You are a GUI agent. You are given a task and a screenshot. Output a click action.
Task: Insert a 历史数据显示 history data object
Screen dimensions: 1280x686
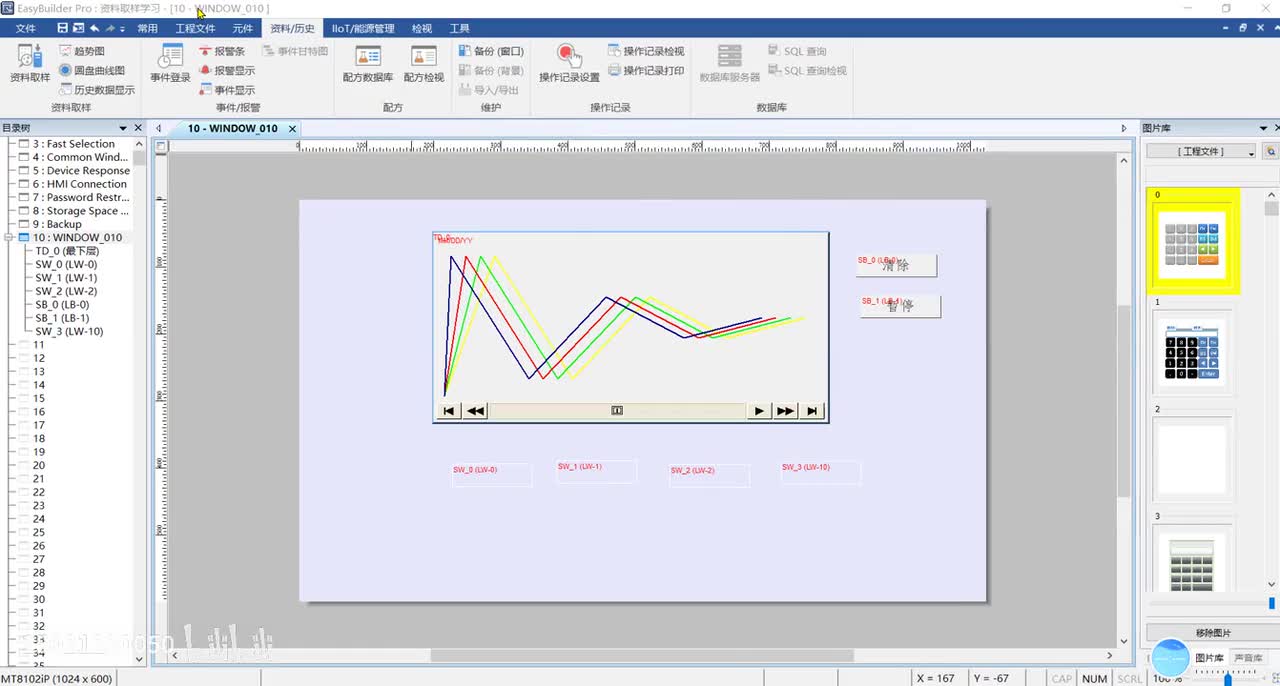tap(96, 90)
